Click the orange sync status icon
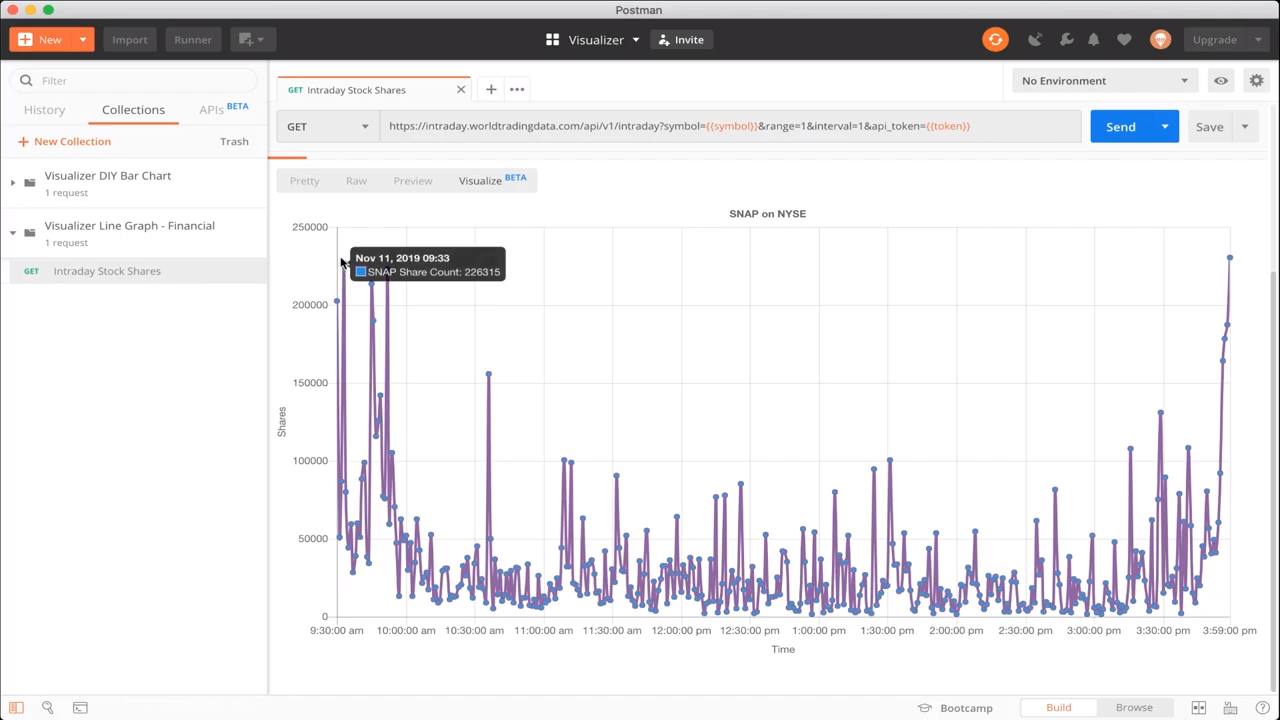Screen dimensions: 1280x720 point(995,40)
